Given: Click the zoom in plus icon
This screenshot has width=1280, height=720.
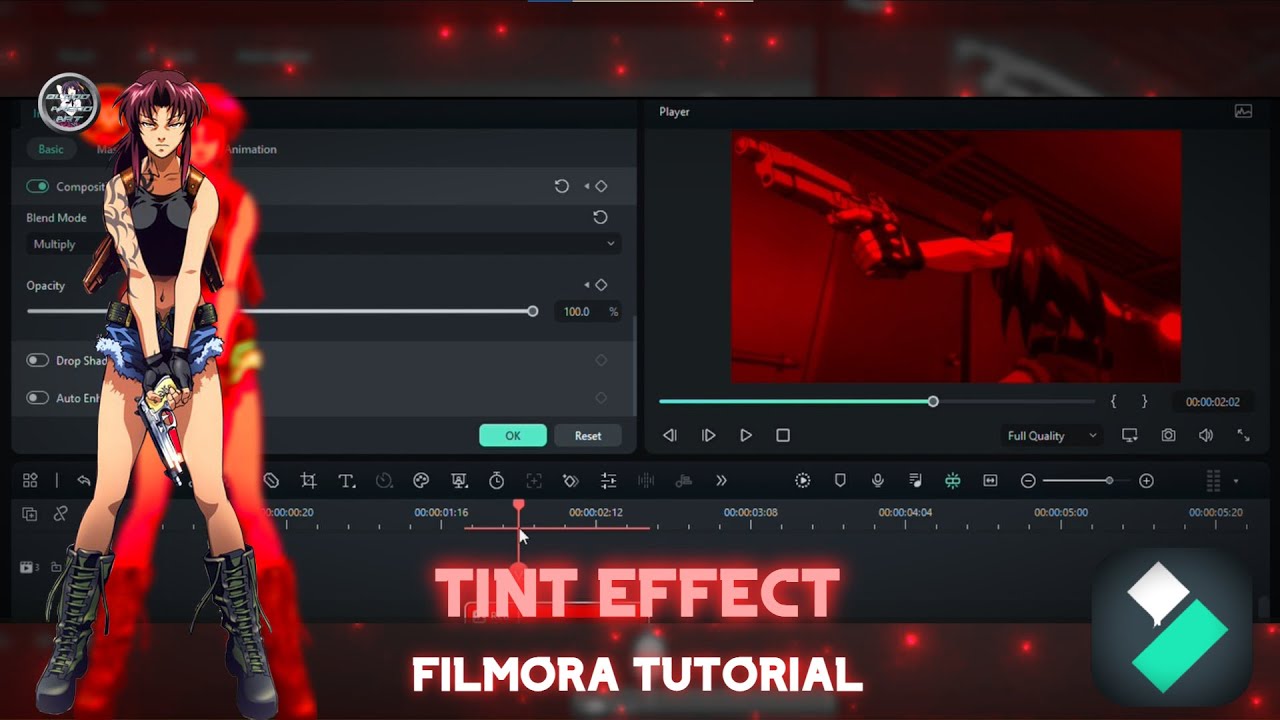Looking at the screenshot, I should pos(1147,481).
